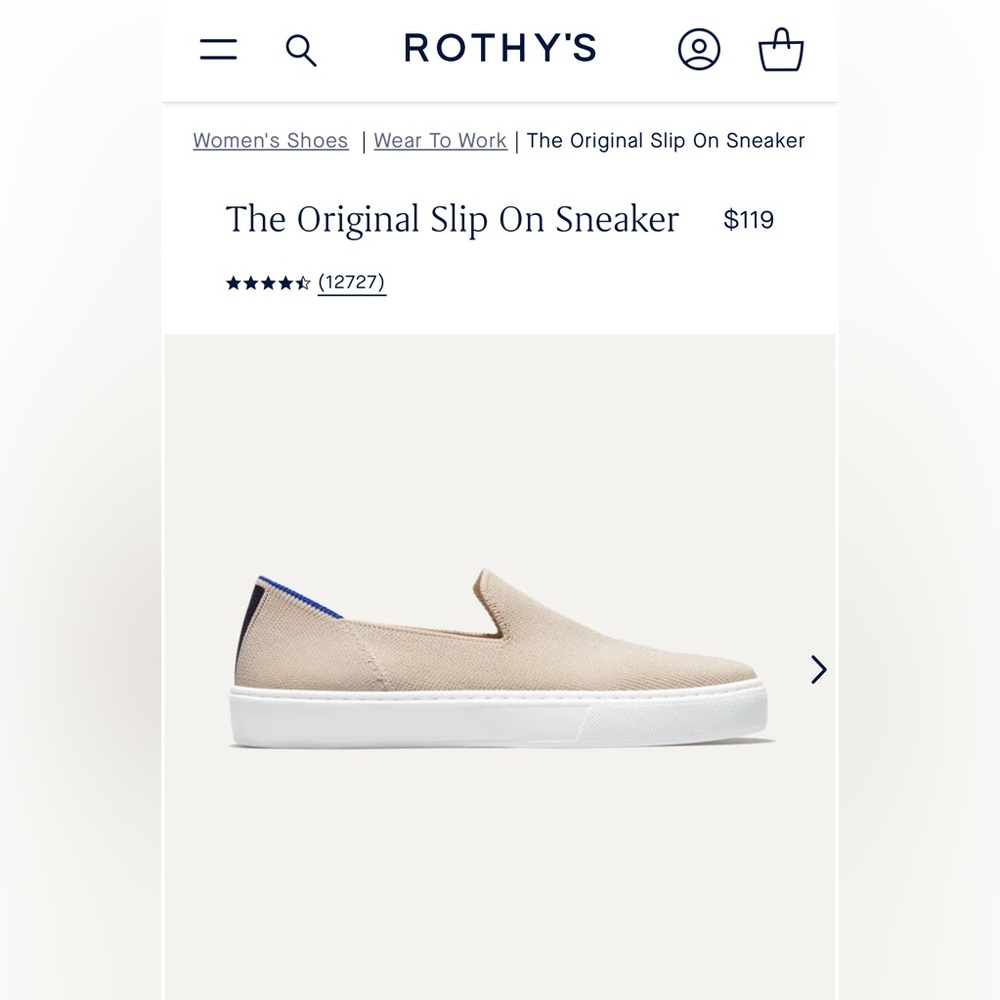The image size is (1000, 1000).
Task: Click the $119 price text
Action: [x=746, y=219]
